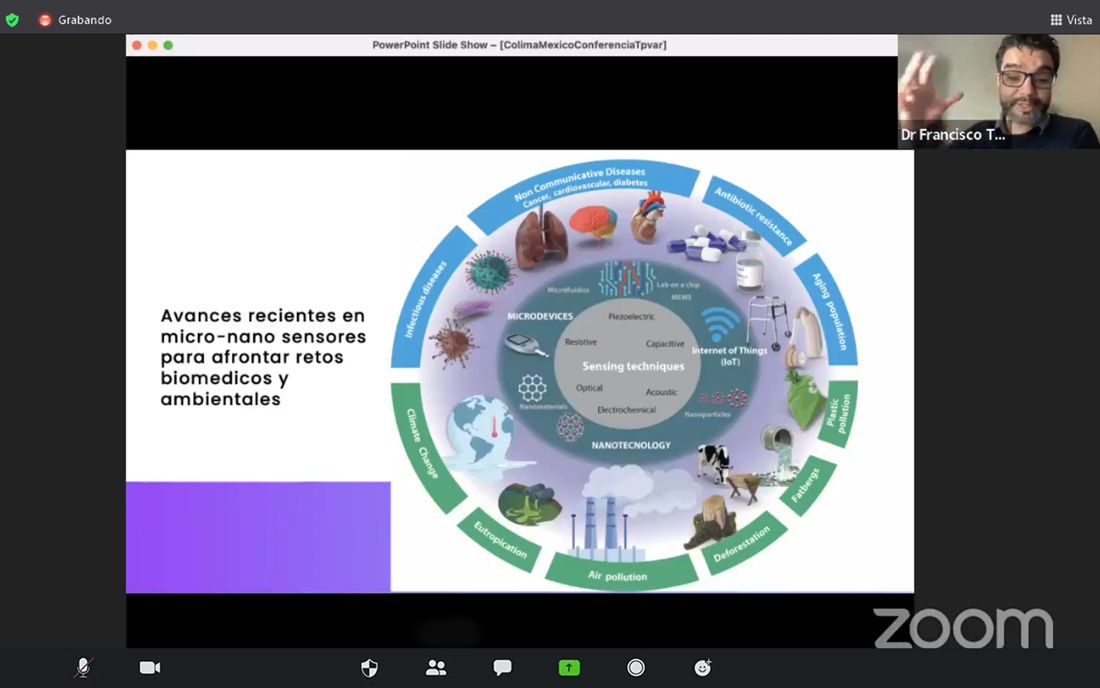Image resolution: width=1100 pixels, height=688 pixels.
Task: Unmute the microphone
Action: tap(83, 667)
